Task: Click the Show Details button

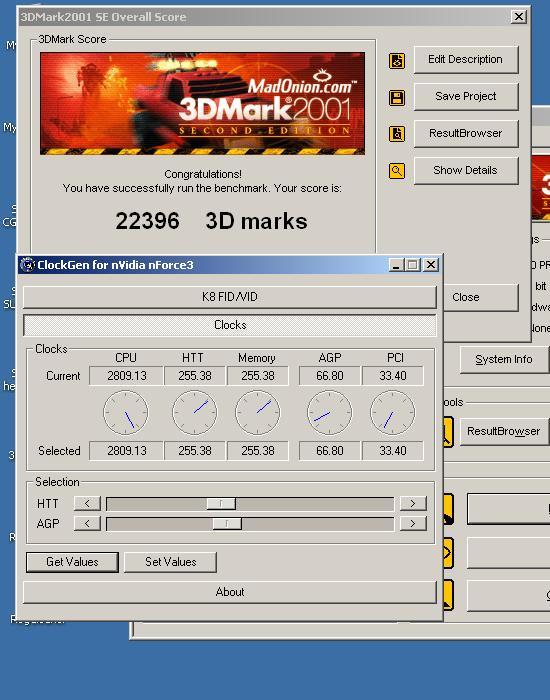Action: point(466,171)
